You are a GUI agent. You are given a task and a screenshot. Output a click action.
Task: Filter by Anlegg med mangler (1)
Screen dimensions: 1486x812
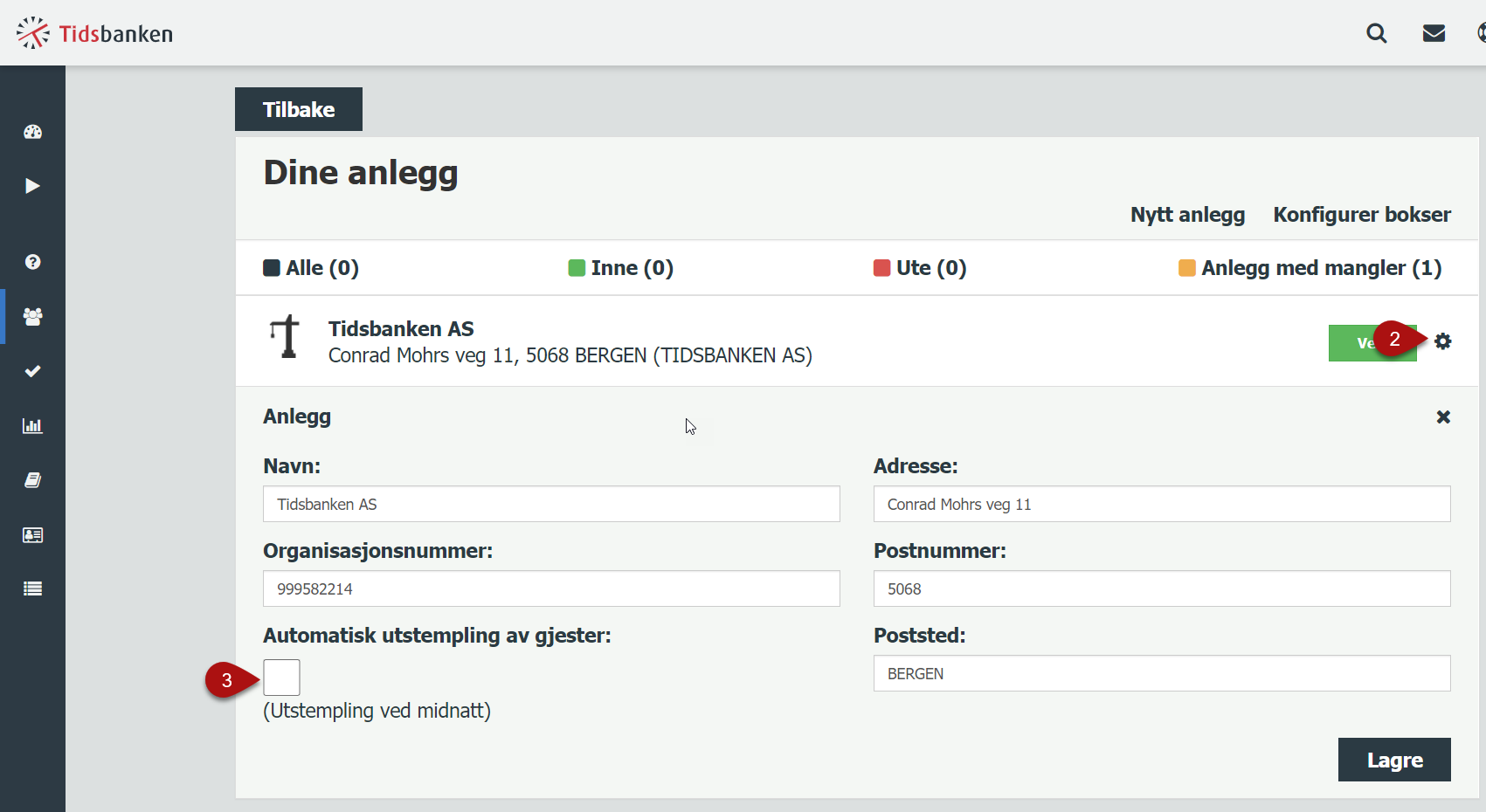(x=1310, y=268)
